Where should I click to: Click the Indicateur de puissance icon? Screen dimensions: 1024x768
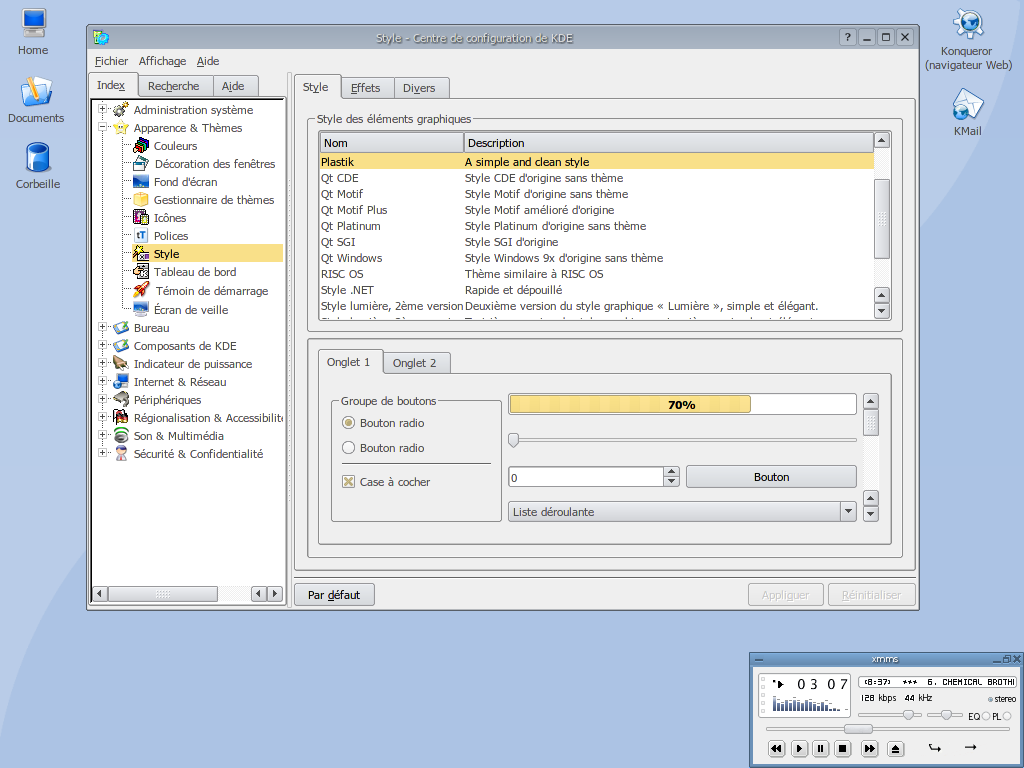click(x=120, y=363)
